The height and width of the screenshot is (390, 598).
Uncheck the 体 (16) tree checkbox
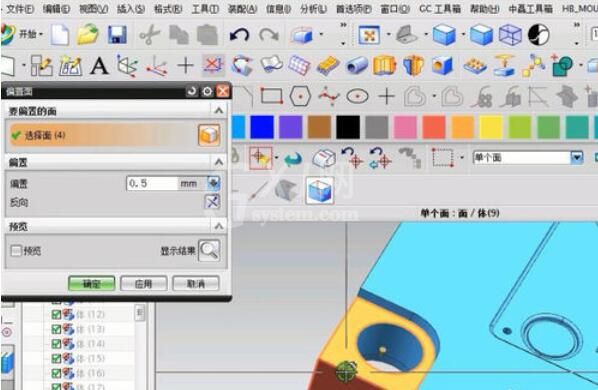(56, 373)
